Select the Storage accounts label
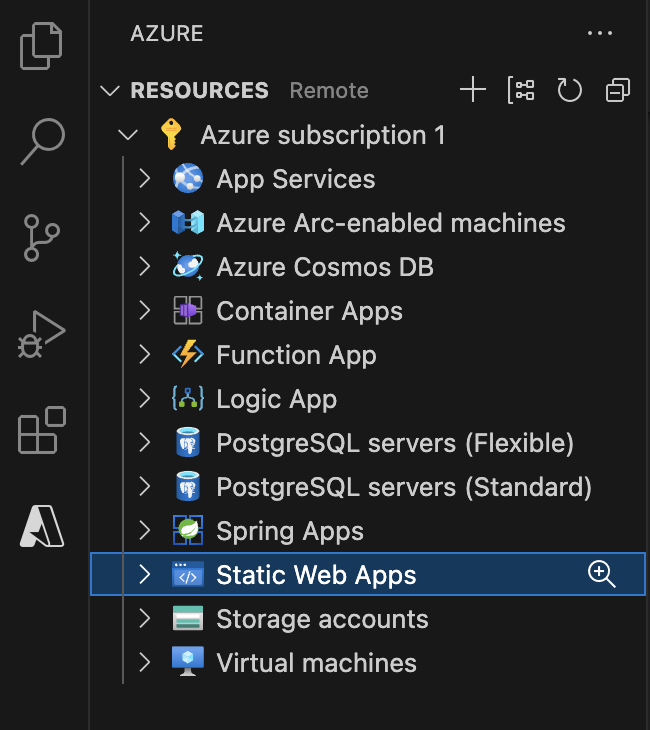Viewport: 650px width, 730px height. 322,619
